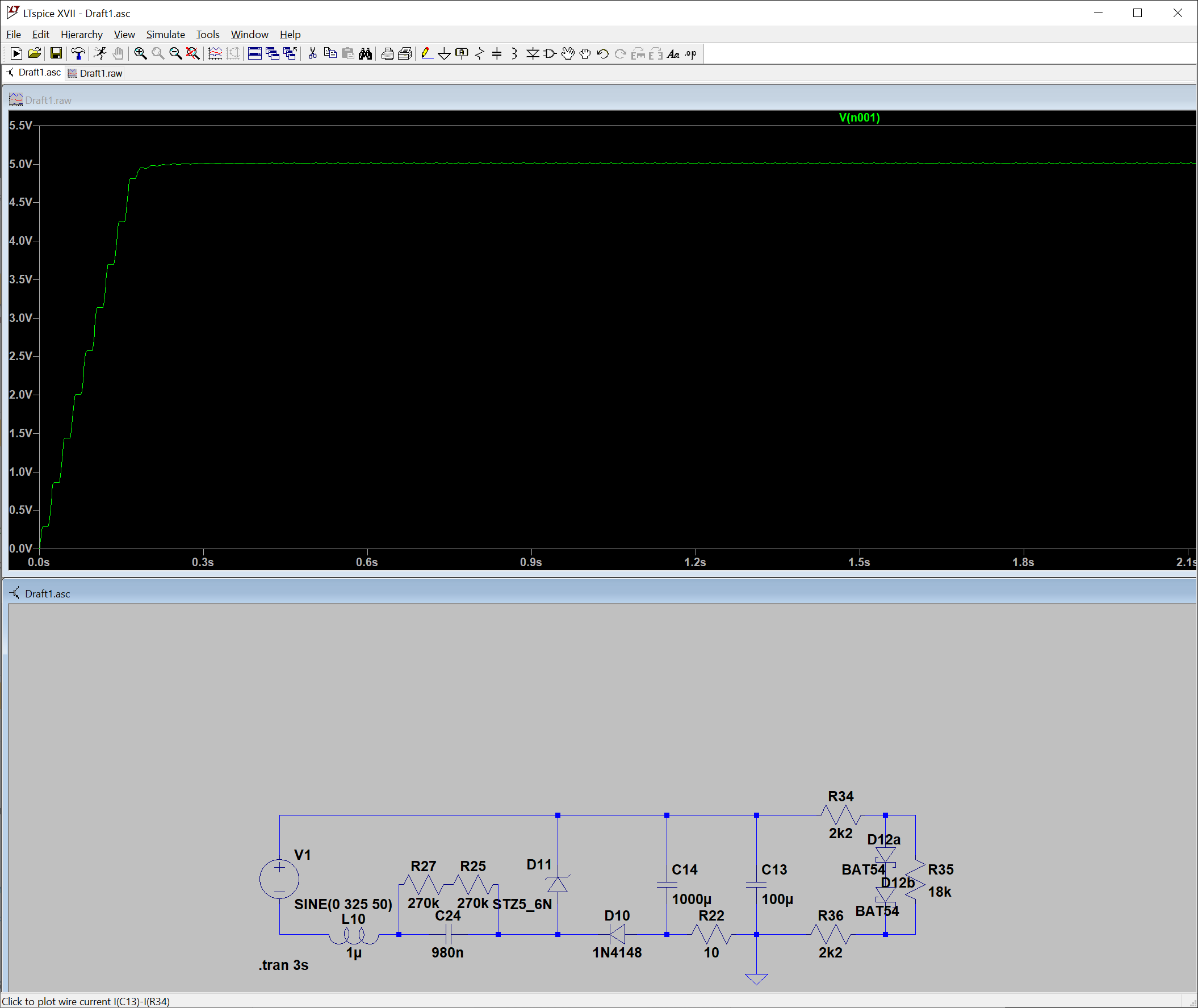
Task: Open the Hierarchy menu
Action: pyautogui.click(x=81, y=34)
